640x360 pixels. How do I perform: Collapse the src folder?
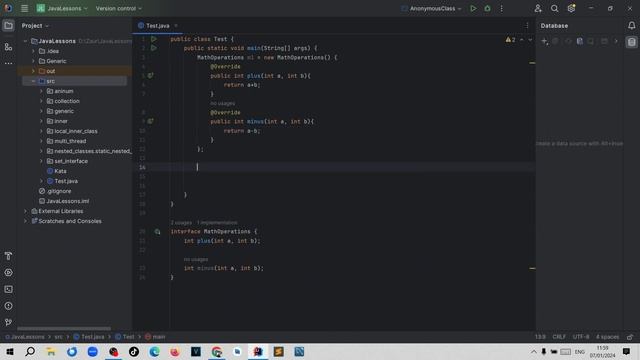(33, 81)
